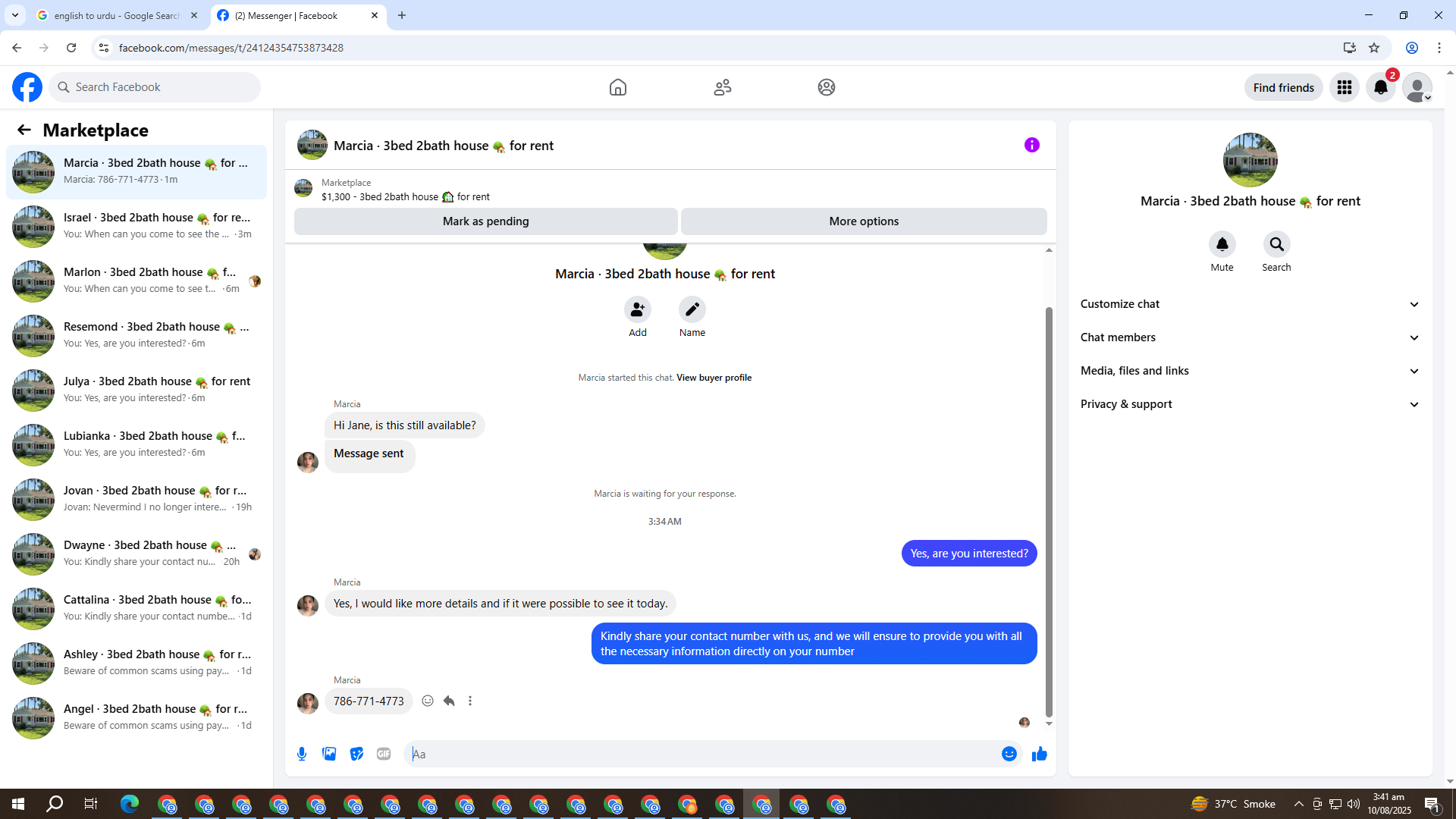Image resolution: width=1456 pixels, height=819 pixels.
Task: Switch to the english to urdu tab
Action: click(118, 15)
